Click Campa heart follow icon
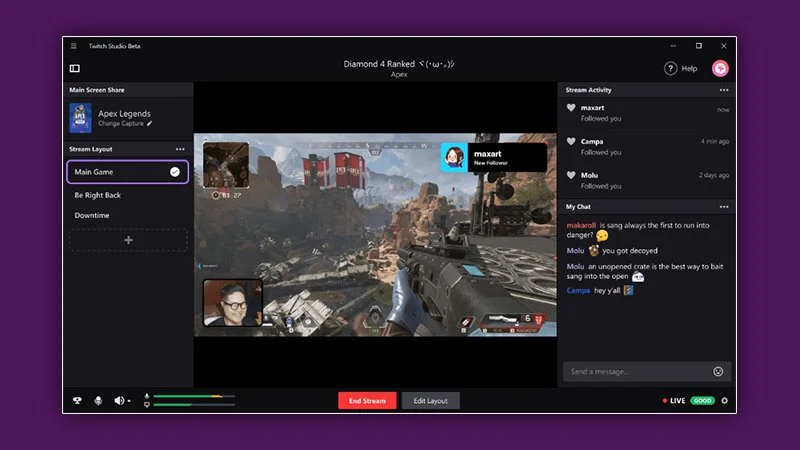The height and width of the screenshot is (450, 800). 571,141
